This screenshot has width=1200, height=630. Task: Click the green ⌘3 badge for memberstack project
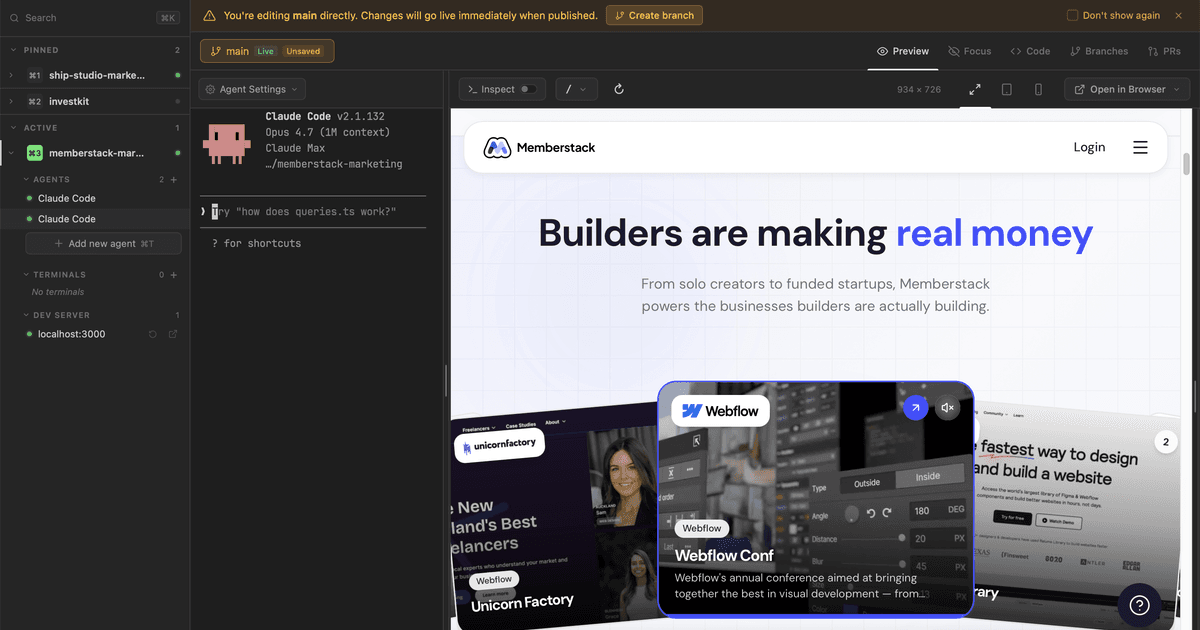34,153
